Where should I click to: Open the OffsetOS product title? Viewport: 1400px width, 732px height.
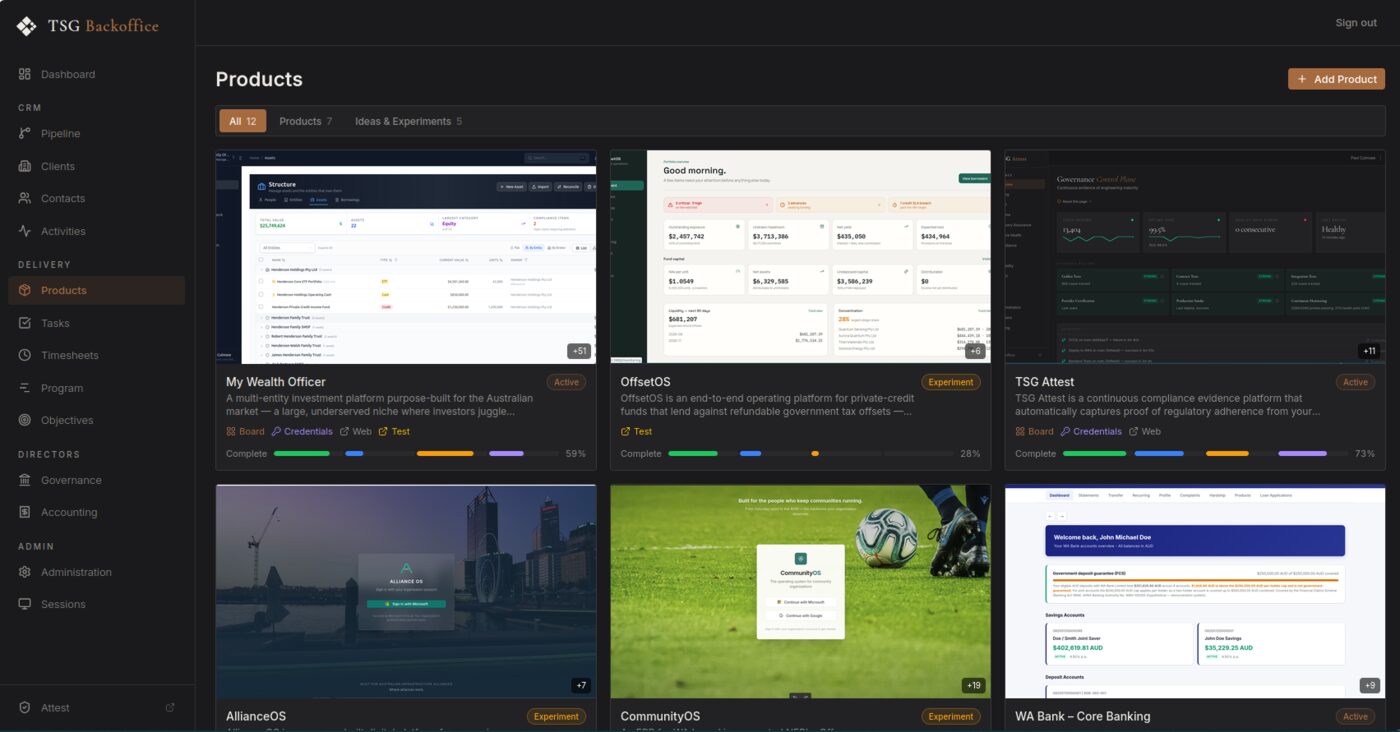pos(646,382)
